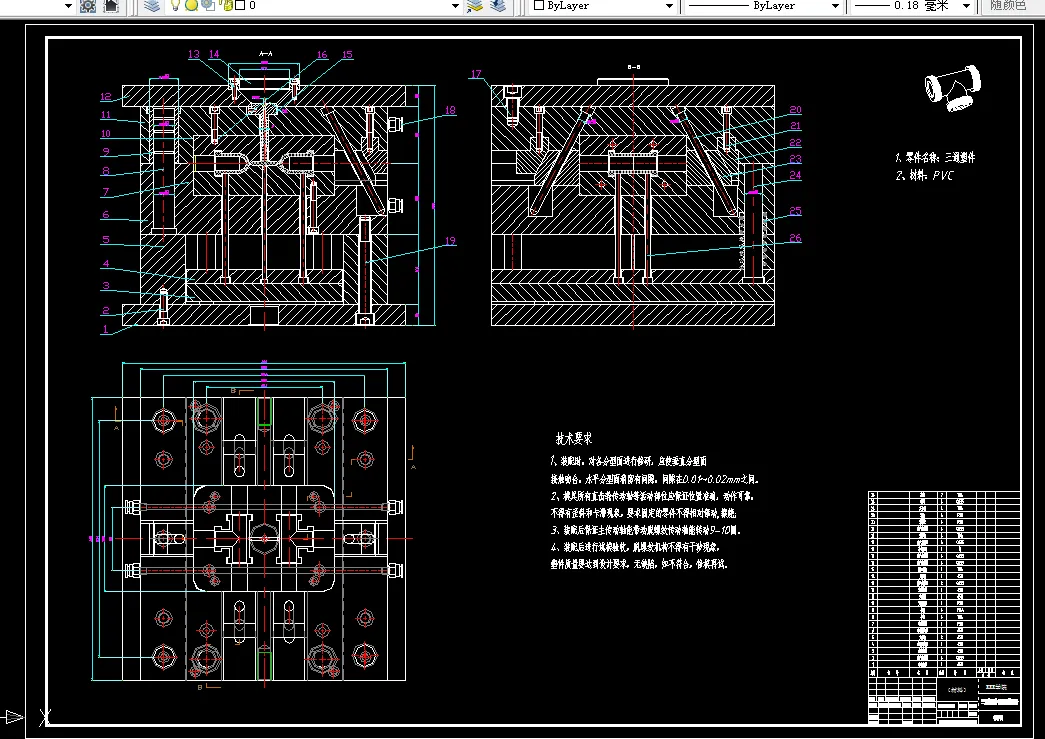
Task: Toggle layer 0 freeze sun icon
Action: tap(190, 6)
